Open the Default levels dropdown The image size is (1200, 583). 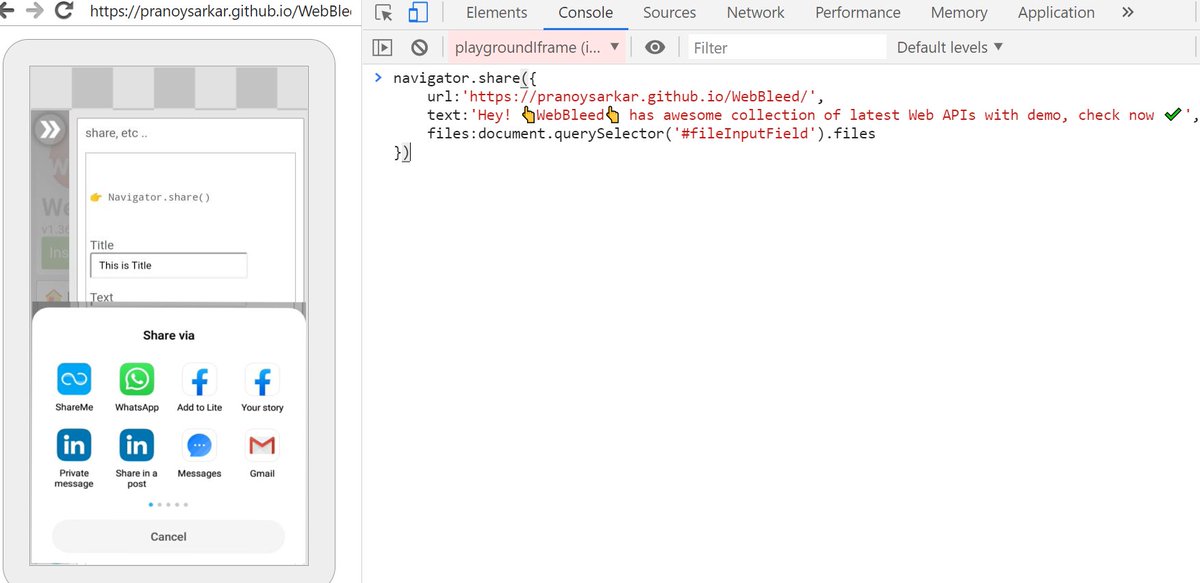[949, 47]
